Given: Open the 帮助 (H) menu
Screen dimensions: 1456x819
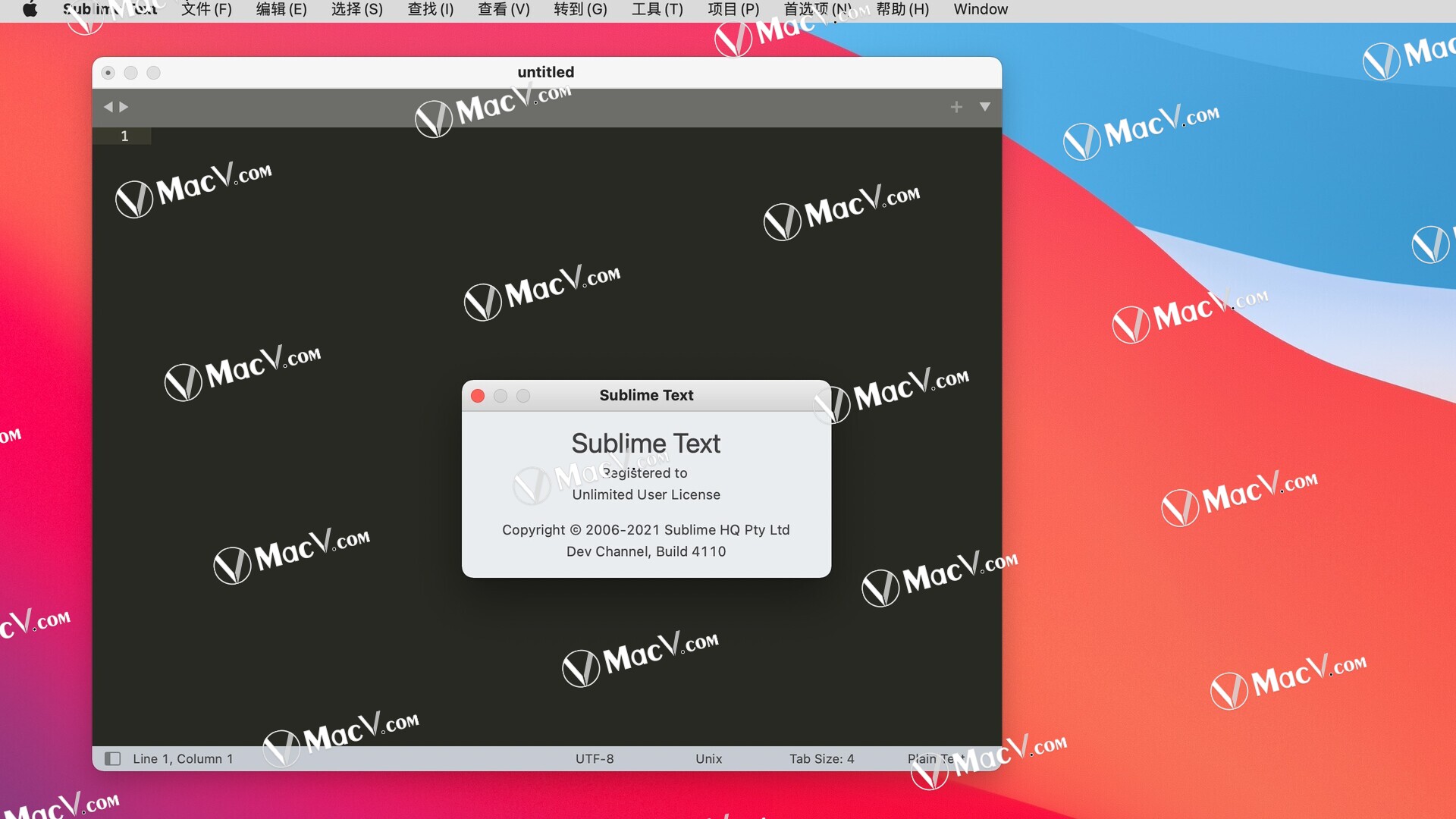Looking at the screenshot, I should point(902,9).
